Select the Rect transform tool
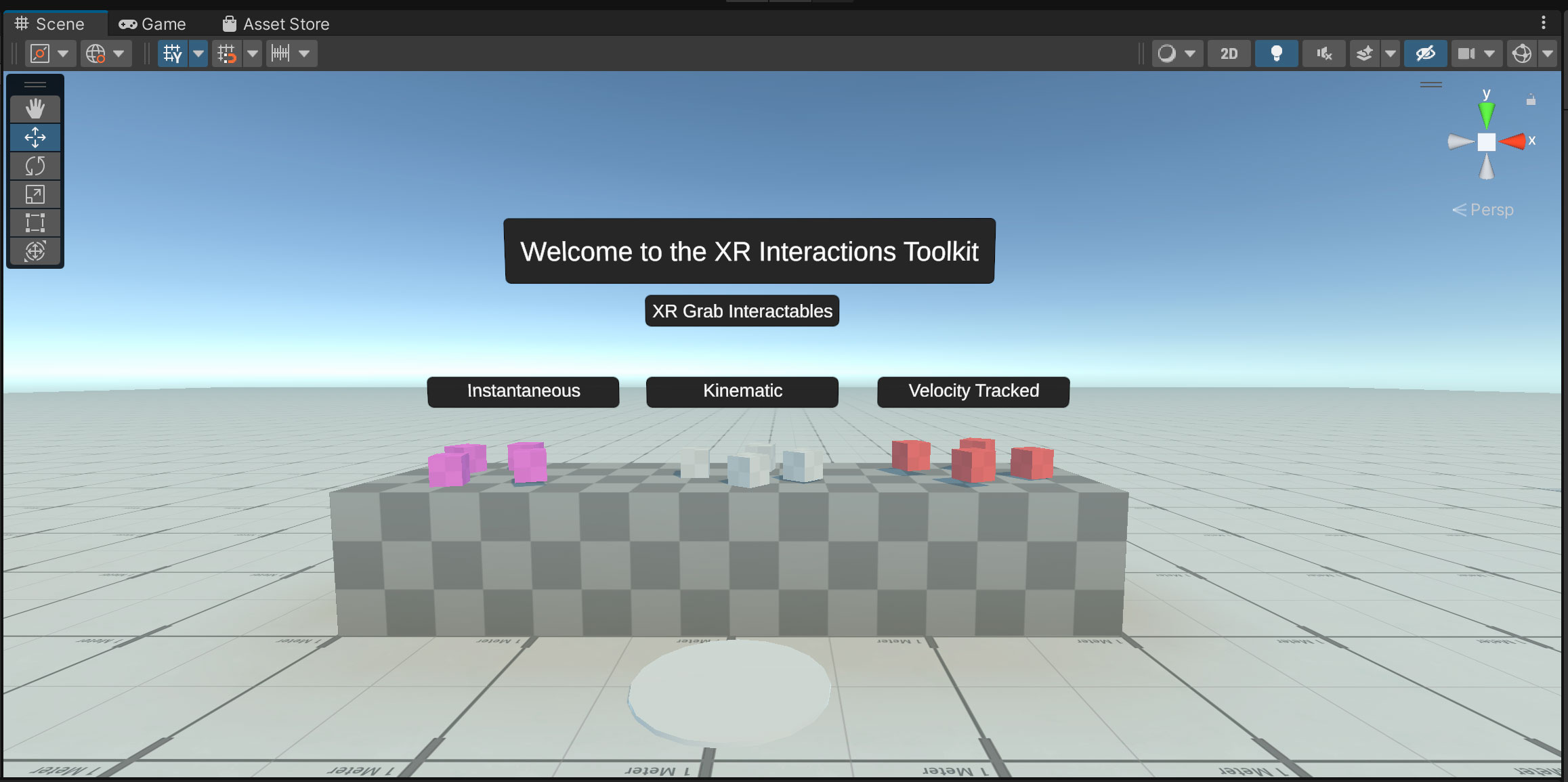This screenshot has width=1568, height=782. pos(35,223)
